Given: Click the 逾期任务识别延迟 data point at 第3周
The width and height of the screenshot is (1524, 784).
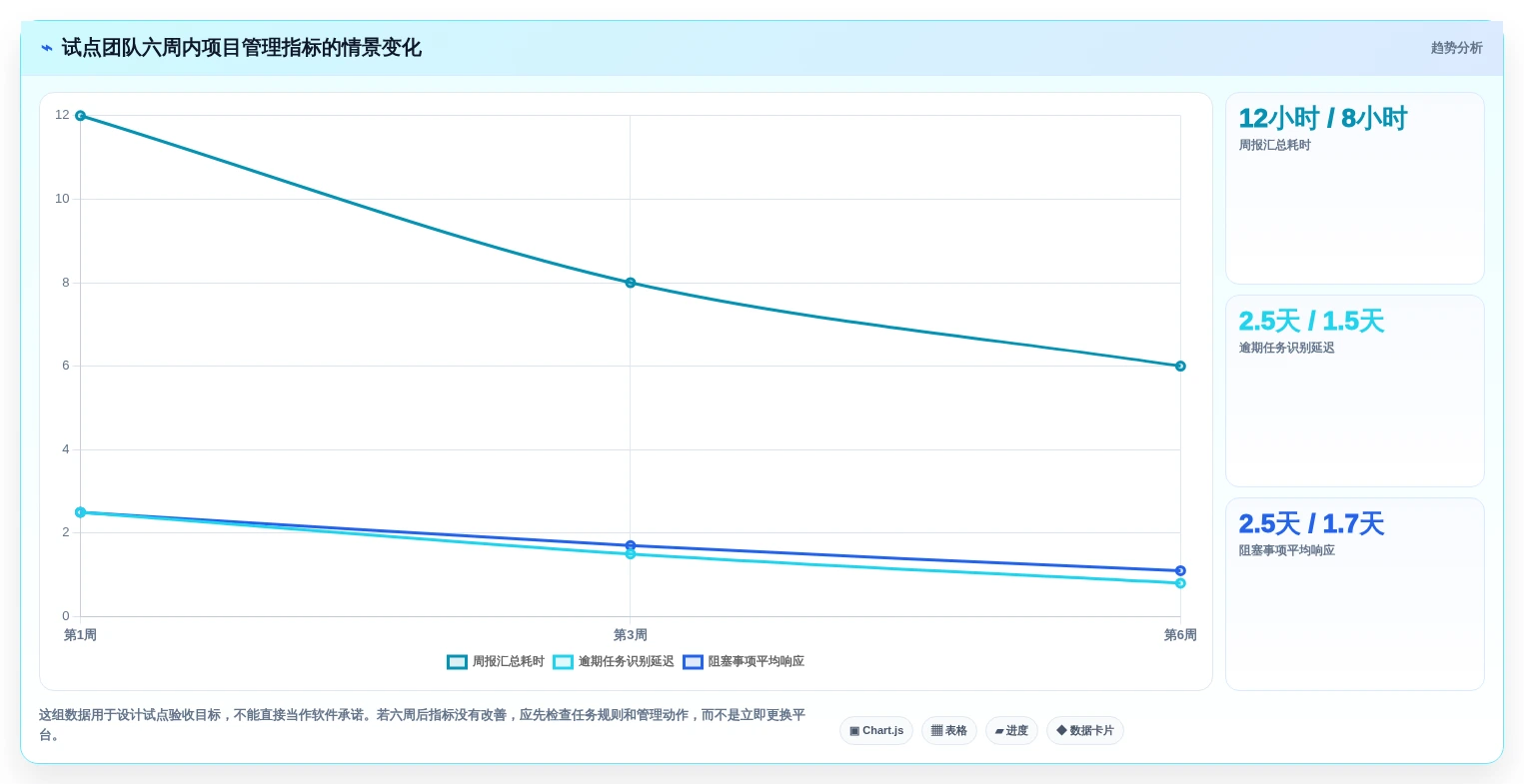Looking at the screenshot, I should [x=631, y=554].
